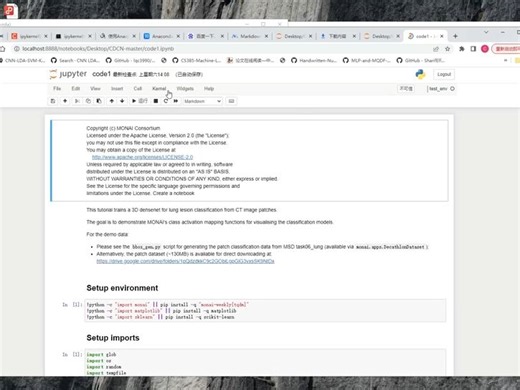This screenshot has width=520, height=390.
Task: Move the selected cell down
Action: point(122,101)
